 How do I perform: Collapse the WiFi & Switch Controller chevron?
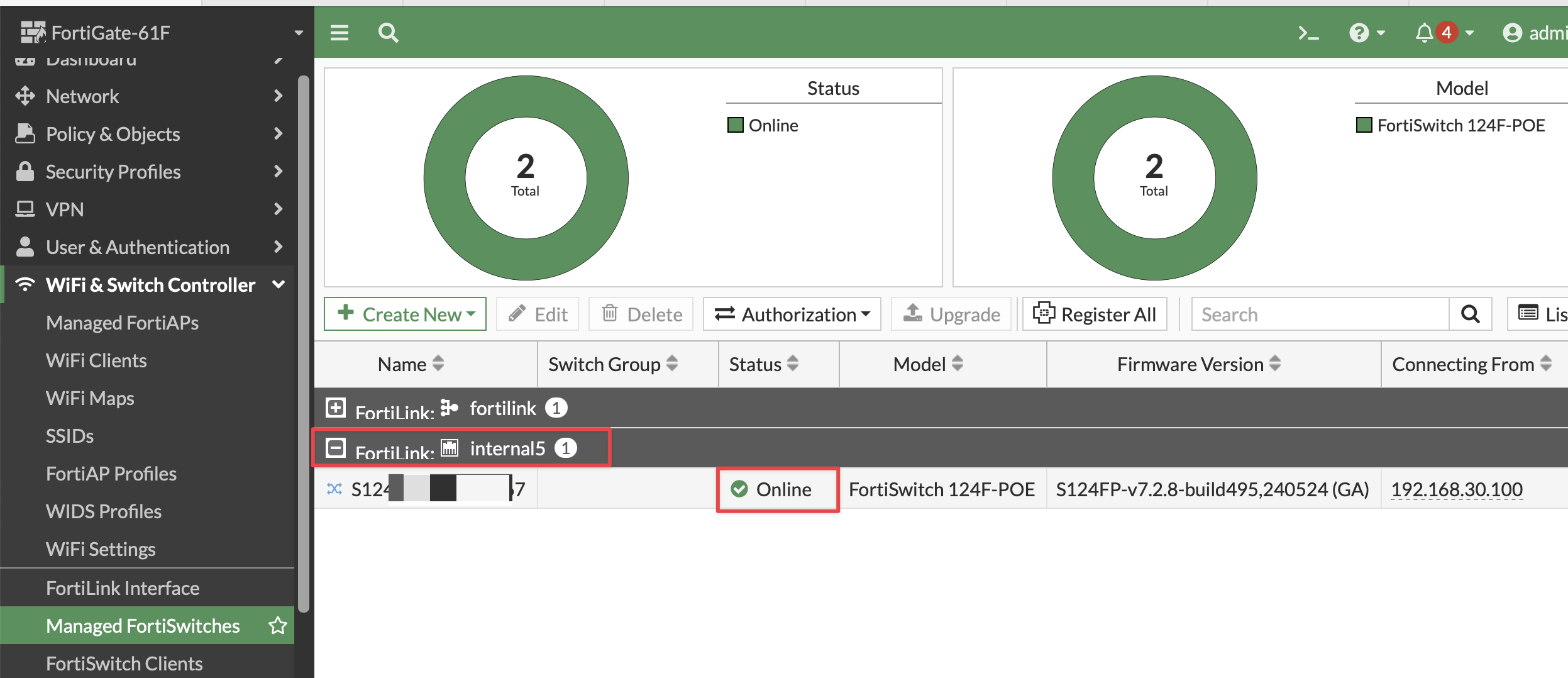click(279, 284)
